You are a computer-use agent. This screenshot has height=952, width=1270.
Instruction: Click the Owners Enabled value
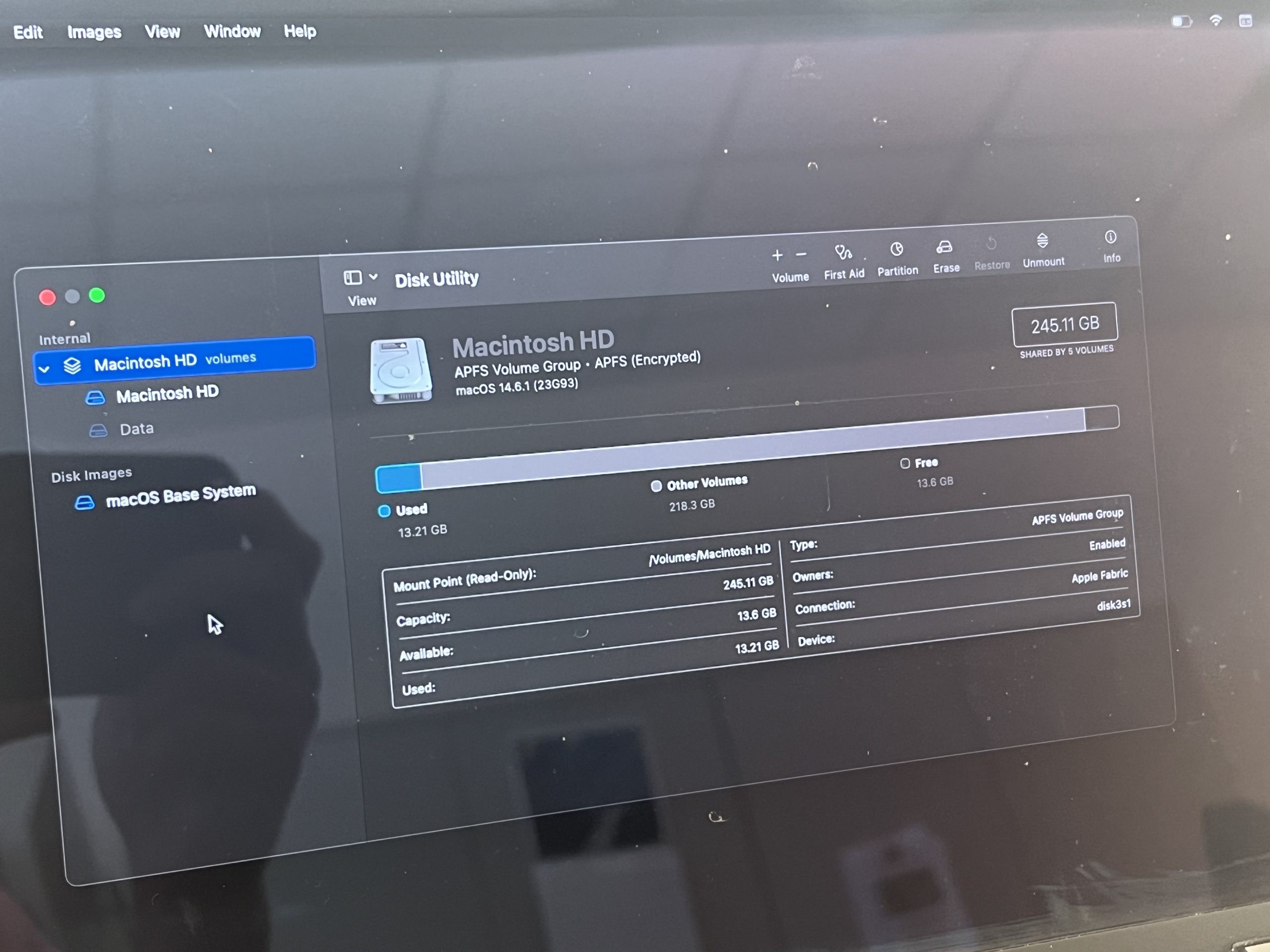(1107, 544)
